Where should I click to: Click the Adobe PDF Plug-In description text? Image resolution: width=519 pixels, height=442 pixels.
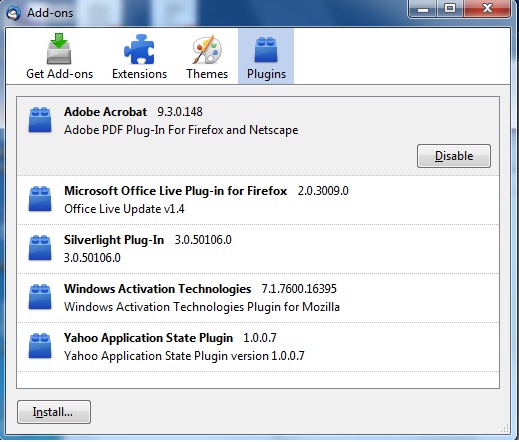pos(181,130)
